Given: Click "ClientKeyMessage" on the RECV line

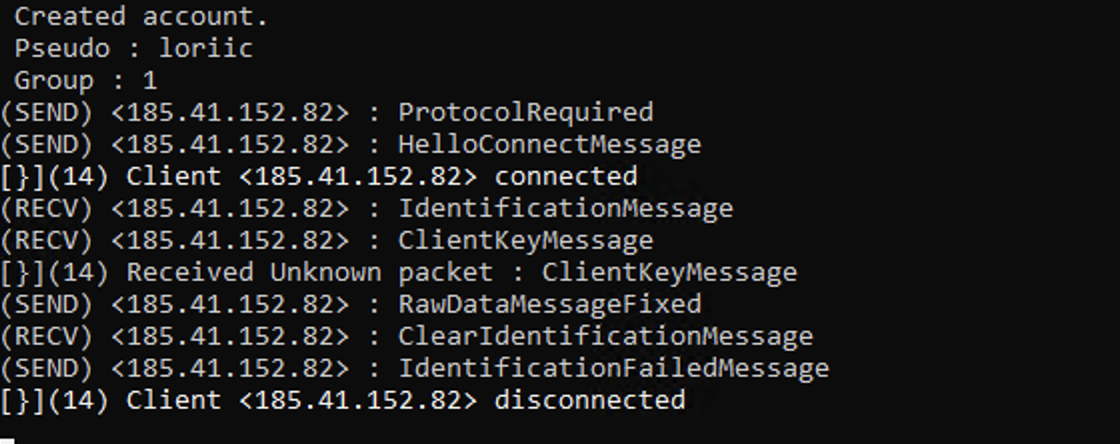Looking at the screenshot, I should point(526,241).
